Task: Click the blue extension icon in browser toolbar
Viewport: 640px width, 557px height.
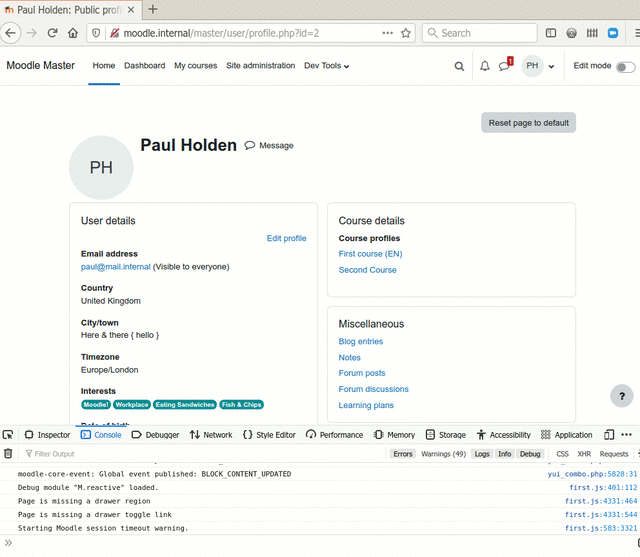Action: (613, 33)
